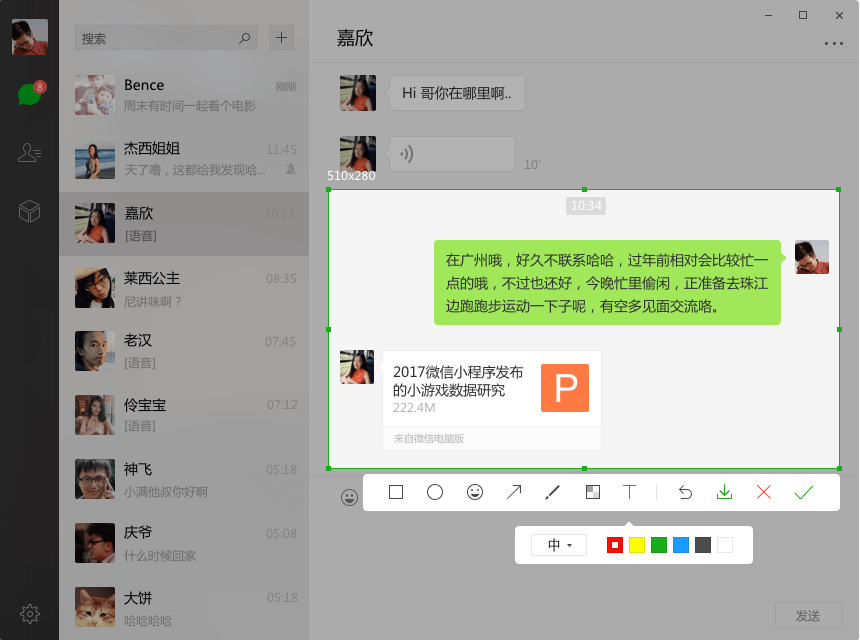860x640 pixels.
Task: Click the 搜索 search field
Action: pos(166,38)
